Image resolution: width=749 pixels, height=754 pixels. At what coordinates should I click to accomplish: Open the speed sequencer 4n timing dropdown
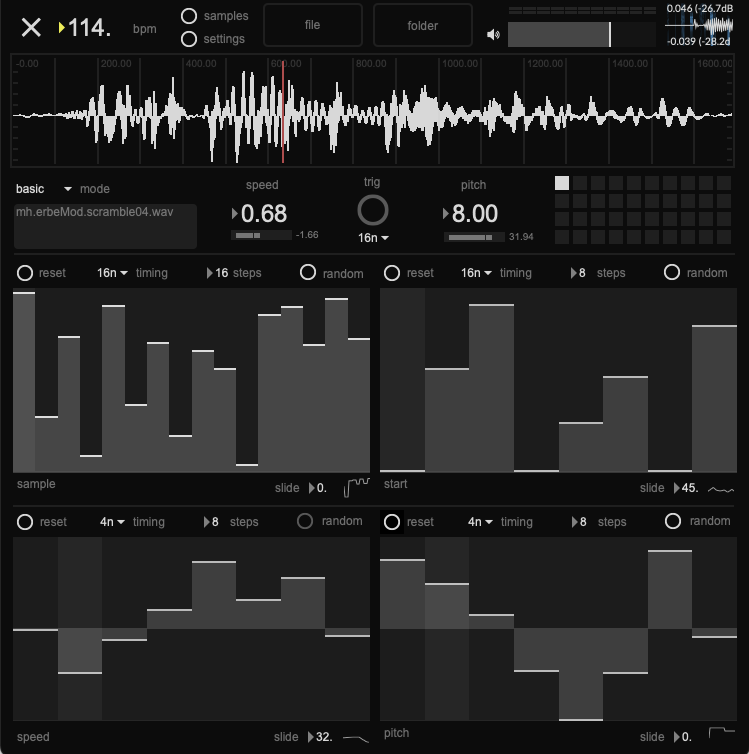pyautogui.click(x=112, y=522)
